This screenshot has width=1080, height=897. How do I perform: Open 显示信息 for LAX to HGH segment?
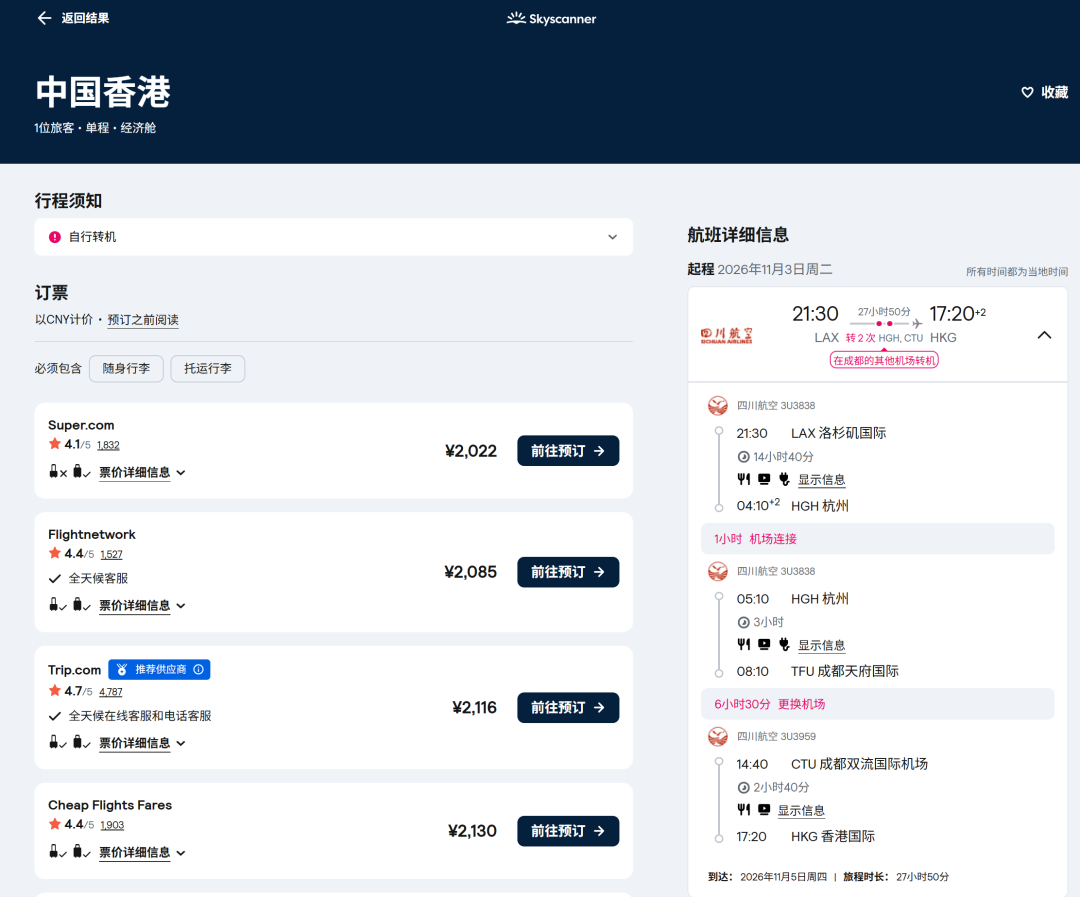pos(821,480)
